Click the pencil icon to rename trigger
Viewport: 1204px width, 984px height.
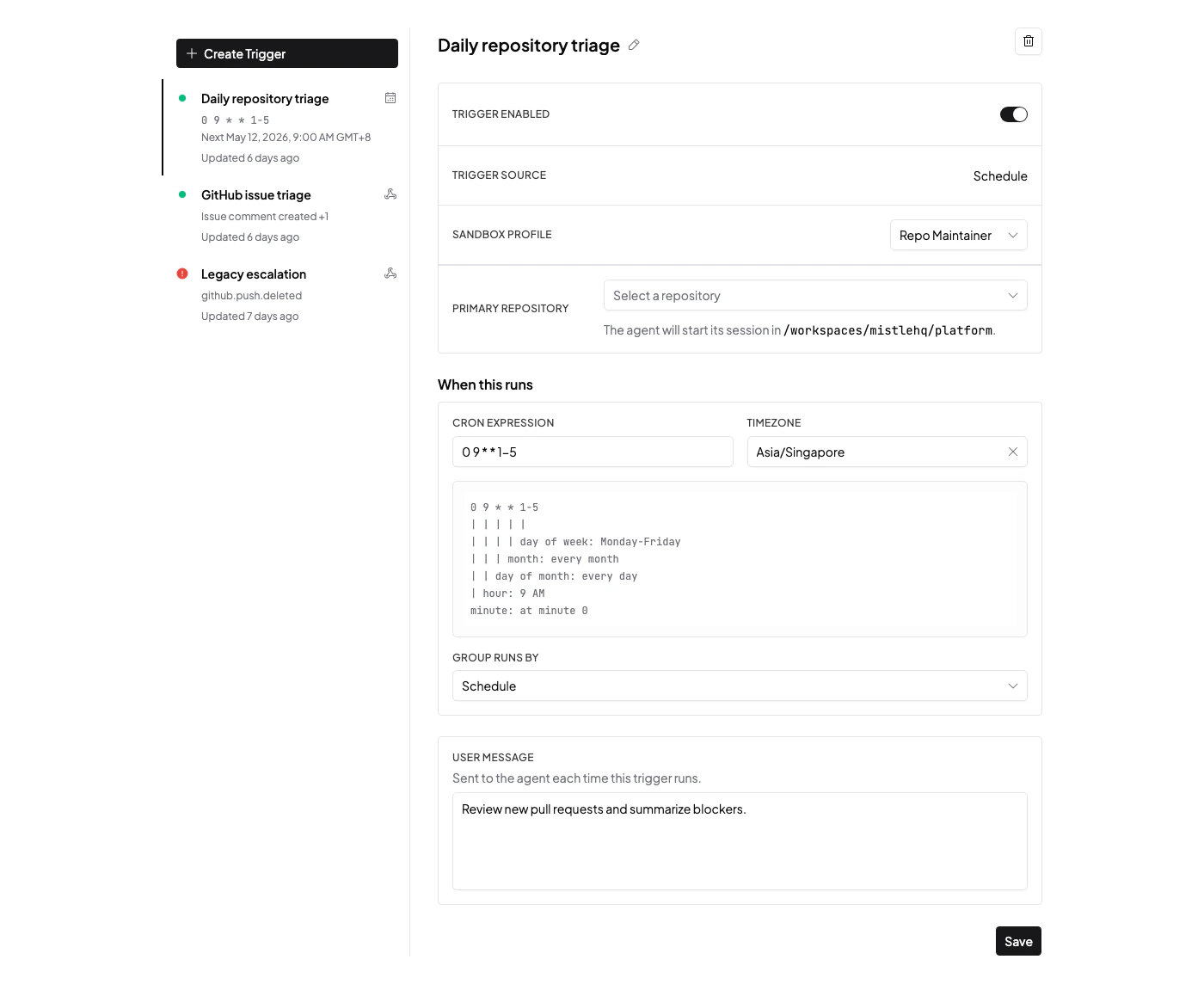coord(634,45)
